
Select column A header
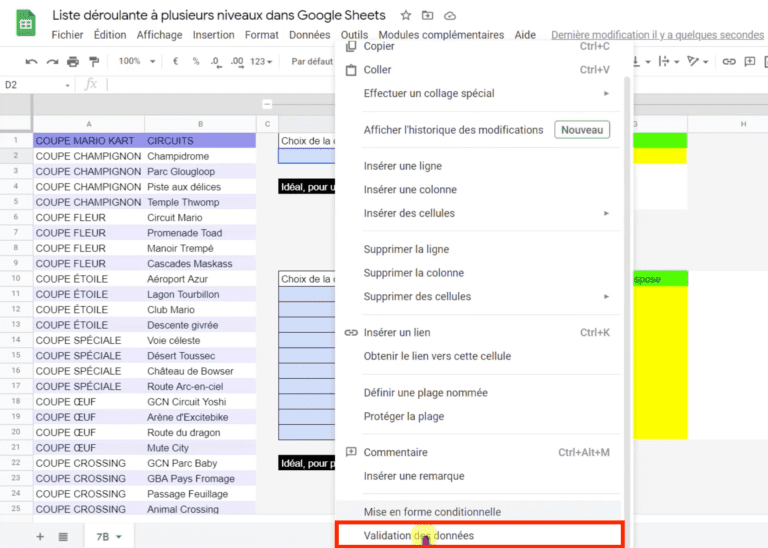[x=89, y=124]
